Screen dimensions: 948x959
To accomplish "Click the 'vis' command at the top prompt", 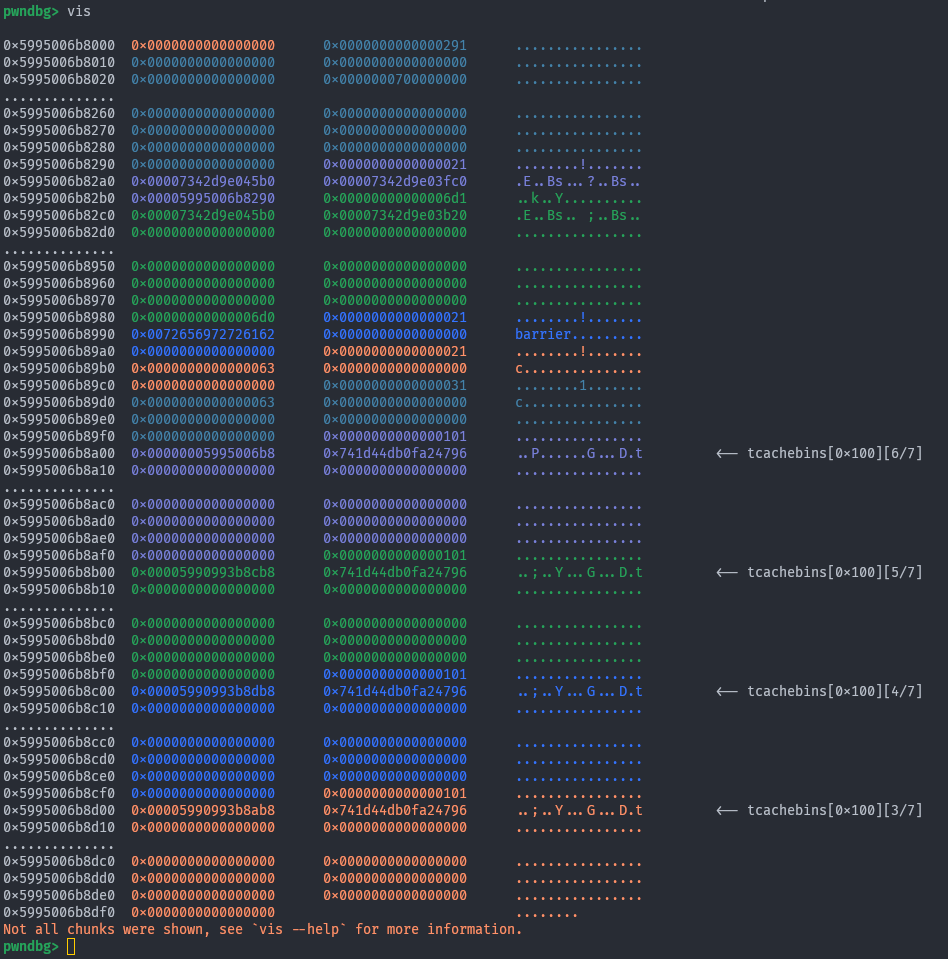I will (x=78, y=11).
